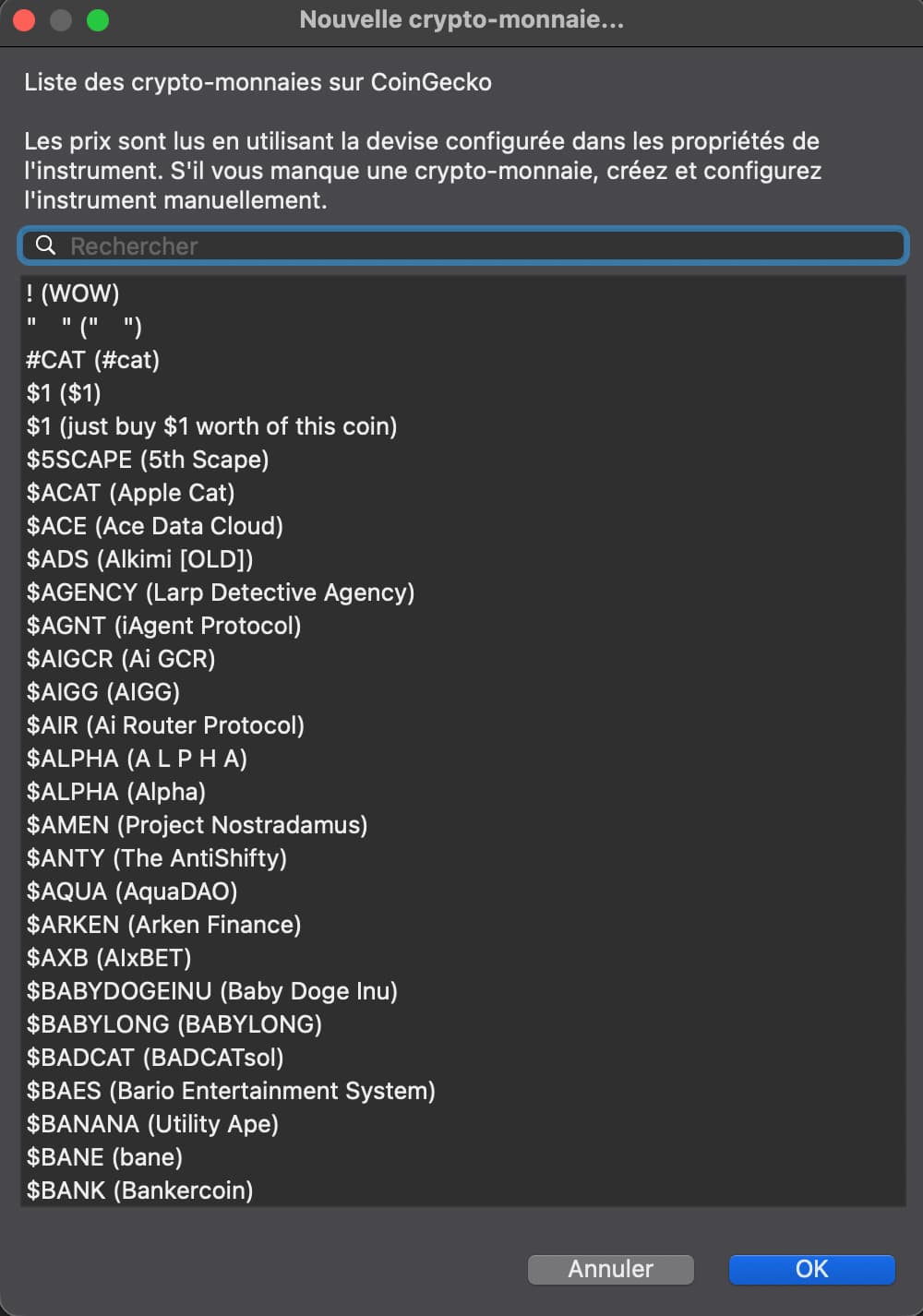The height and width of the screenshot is (1316, 923).
Task: Choose $ALPHA (A L P H A)
Action: tap(138, 759)
